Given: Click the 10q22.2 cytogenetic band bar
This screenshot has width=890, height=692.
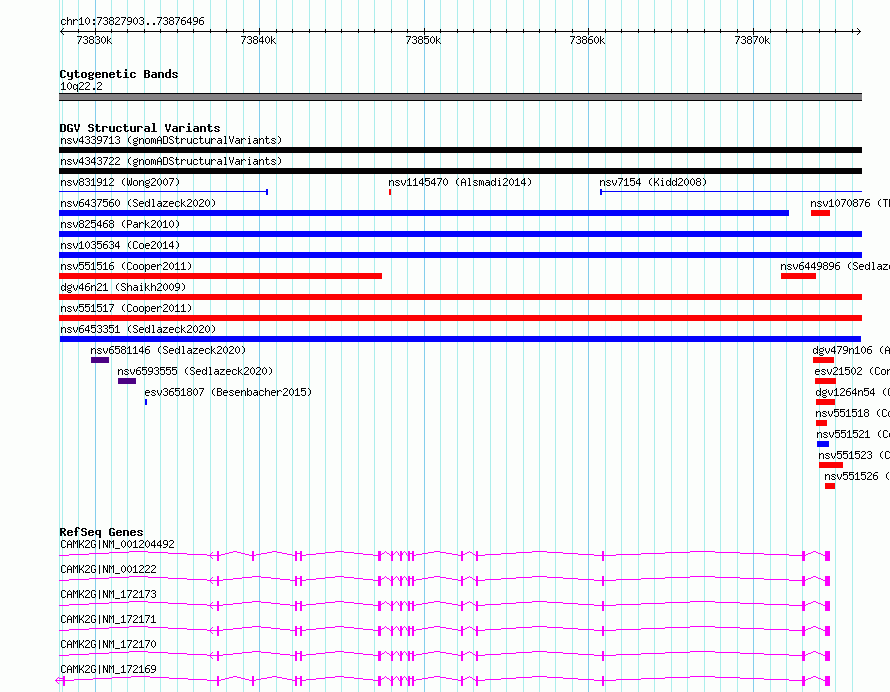Looking at the screenshot, I should (x=460, y=97).
